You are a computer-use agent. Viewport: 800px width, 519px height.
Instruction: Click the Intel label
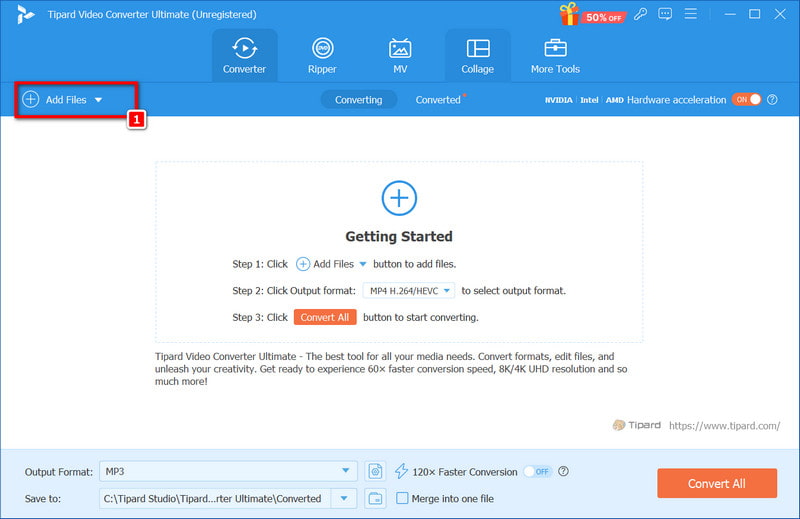(589, 100)
